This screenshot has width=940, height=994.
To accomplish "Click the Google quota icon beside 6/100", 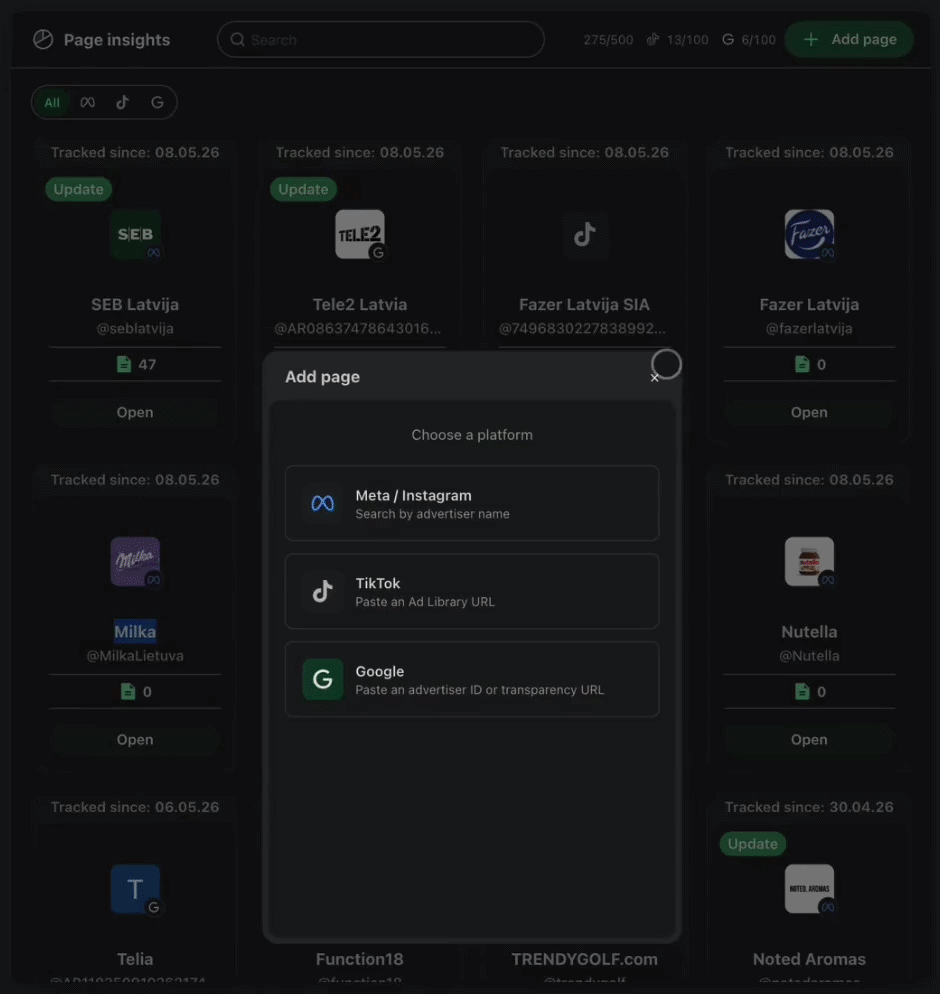I will tap(728, 40).
